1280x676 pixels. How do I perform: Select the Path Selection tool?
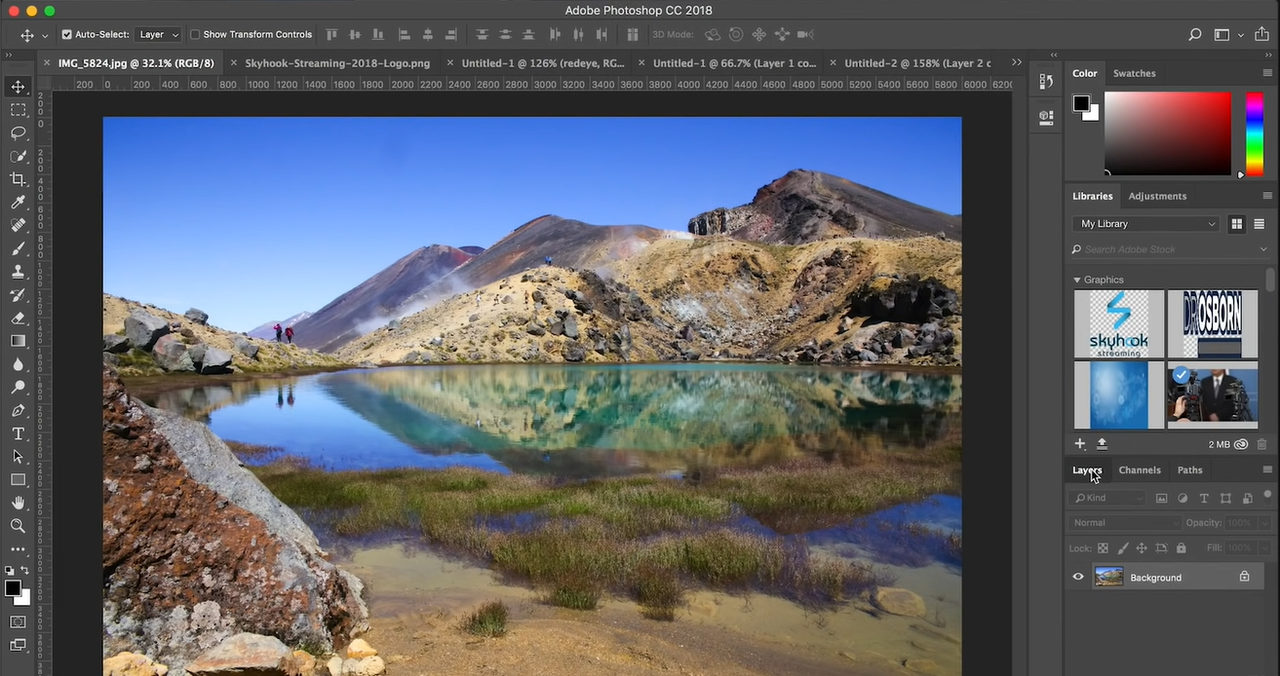[x=18, y=456]
